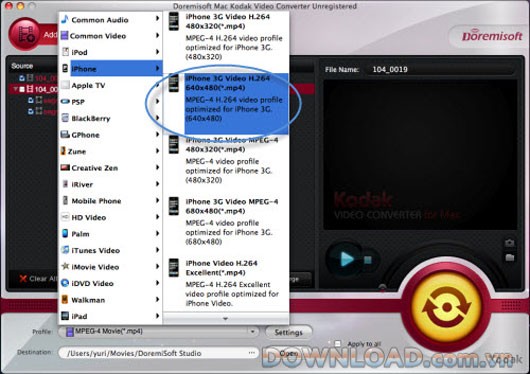This screenshot has height=374, width=530.
Task: Click the Open destination button
Action: [288, 353]
